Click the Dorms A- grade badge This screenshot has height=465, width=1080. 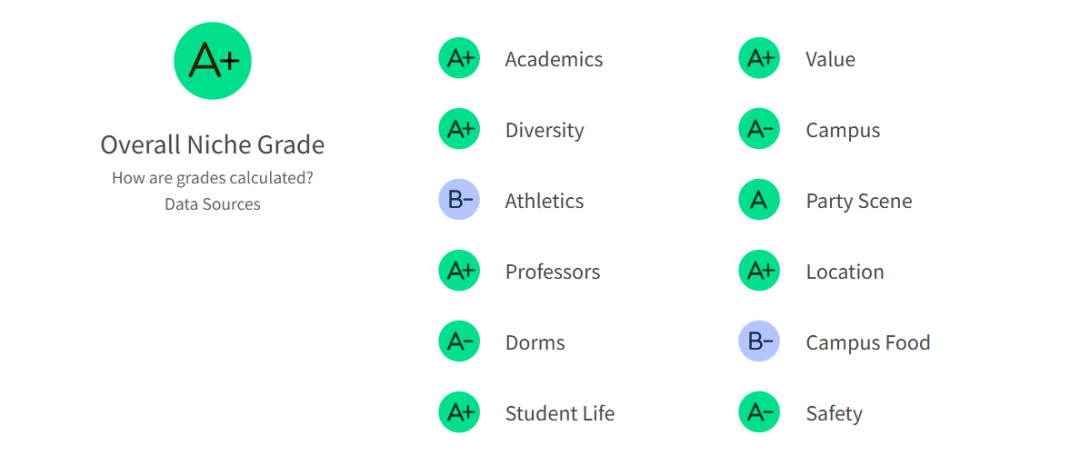coord(459,342)
